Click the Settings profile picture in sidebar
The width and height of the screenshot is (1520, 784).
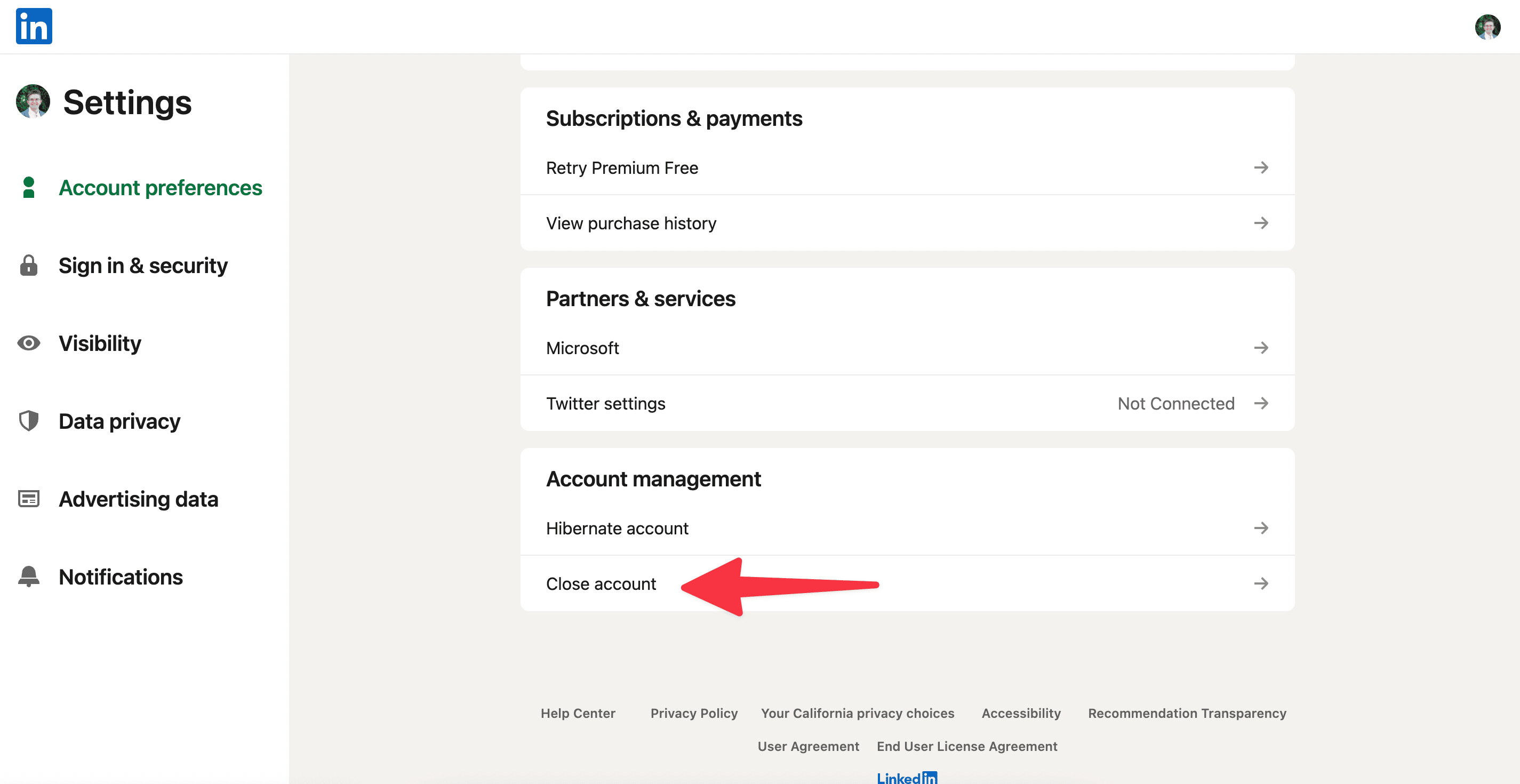click(33, 101)
